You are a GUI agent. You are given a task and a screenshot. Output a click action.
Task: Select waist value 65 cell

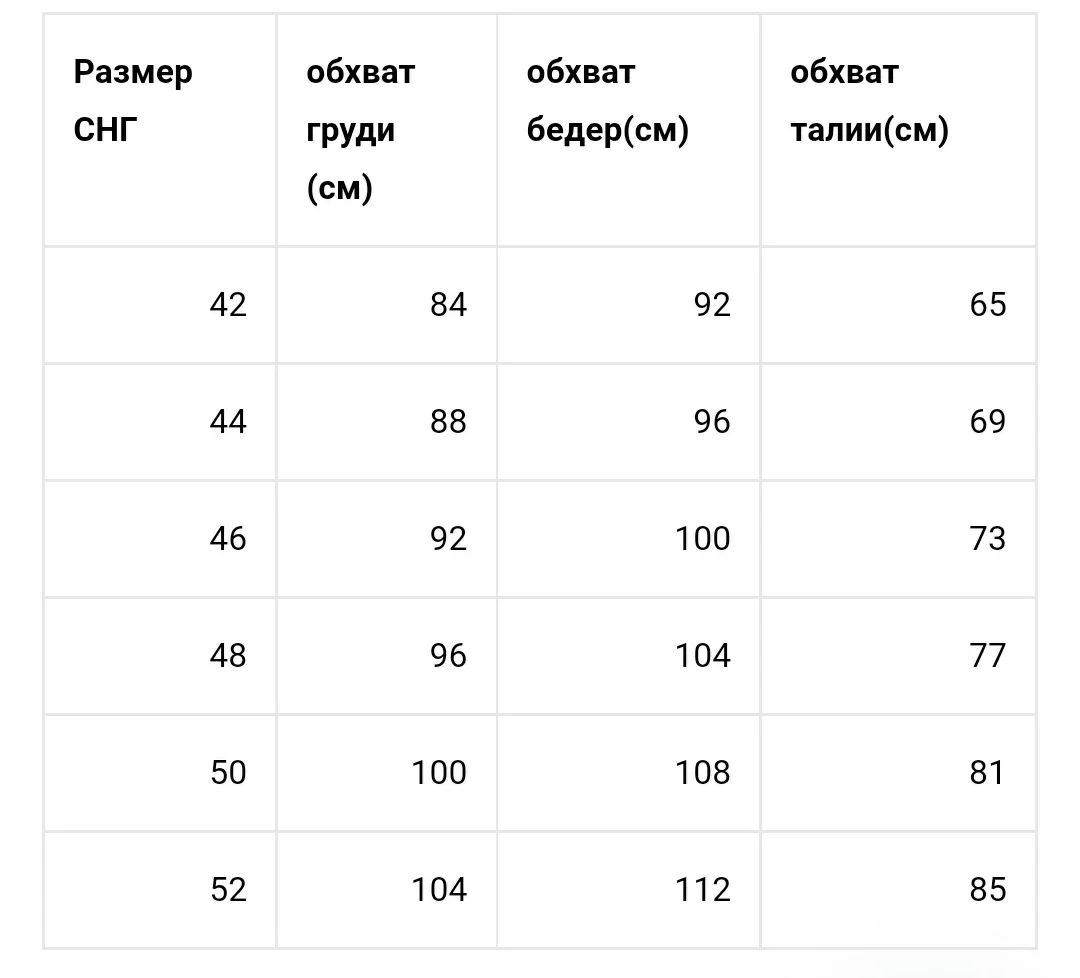coord(898,304)
